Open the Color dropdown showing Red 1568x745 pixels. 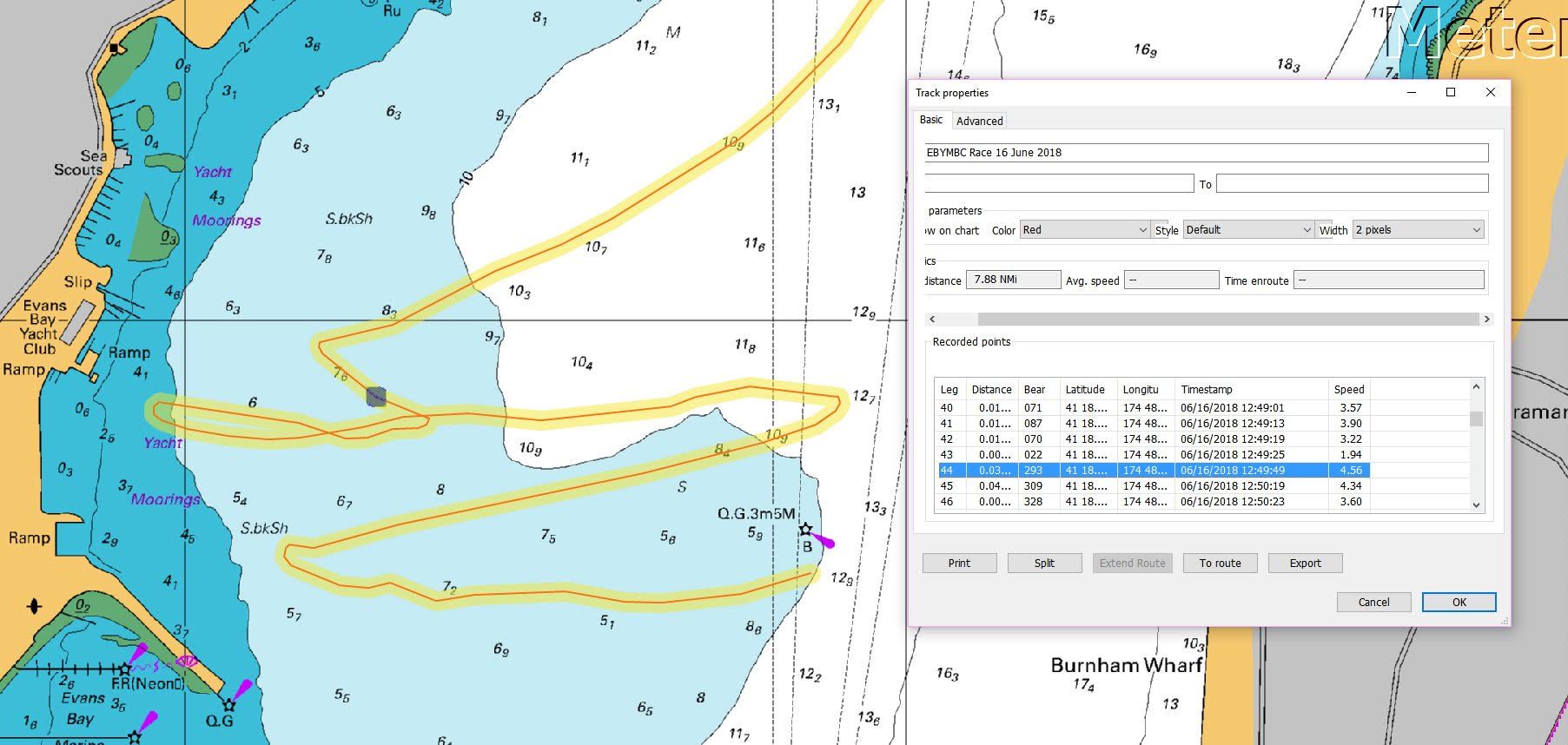[x=1086, y=230]
